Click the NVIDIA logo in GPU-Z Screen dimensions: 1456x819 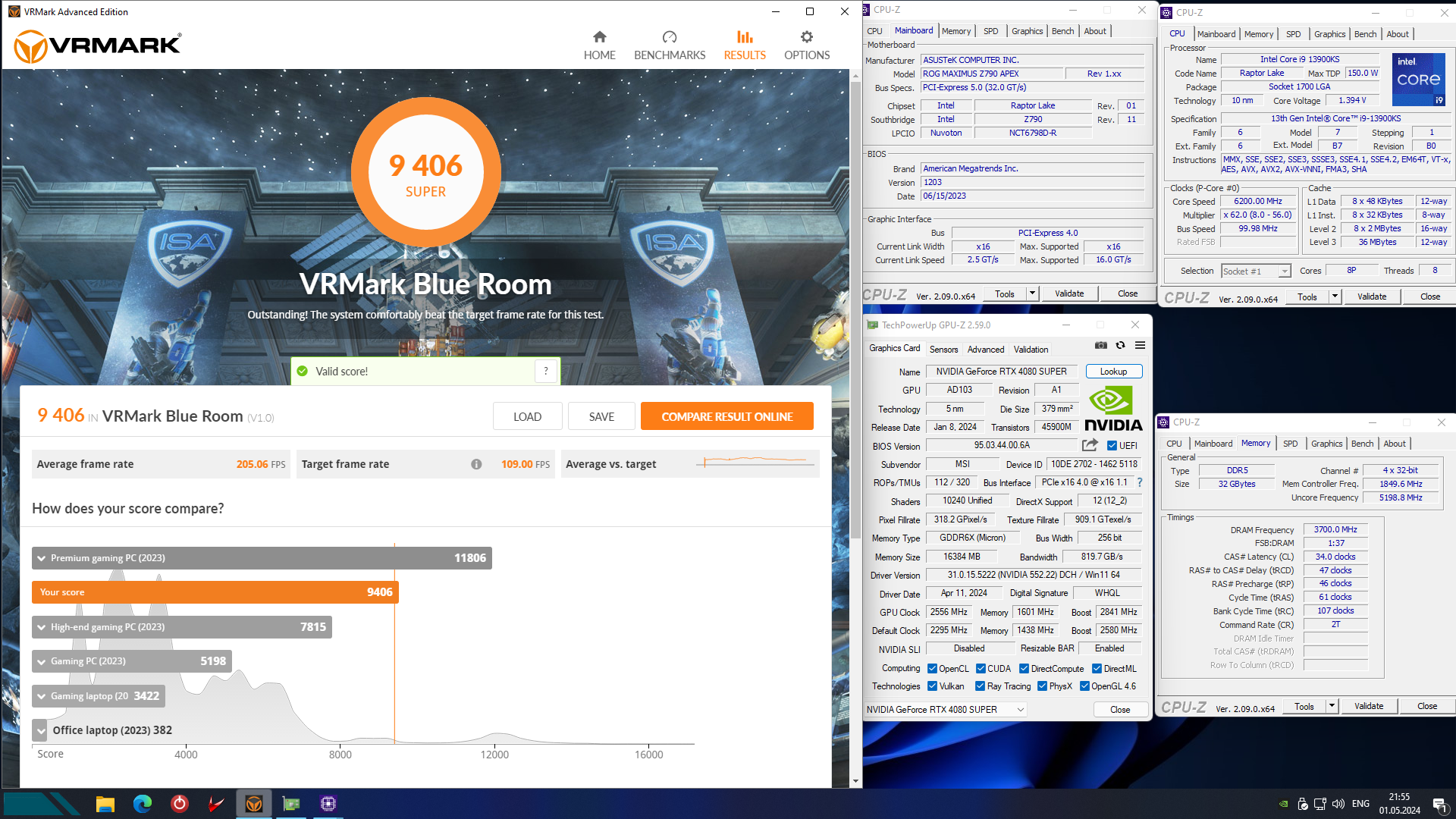pyautogui.click(x=1112, y=409)
